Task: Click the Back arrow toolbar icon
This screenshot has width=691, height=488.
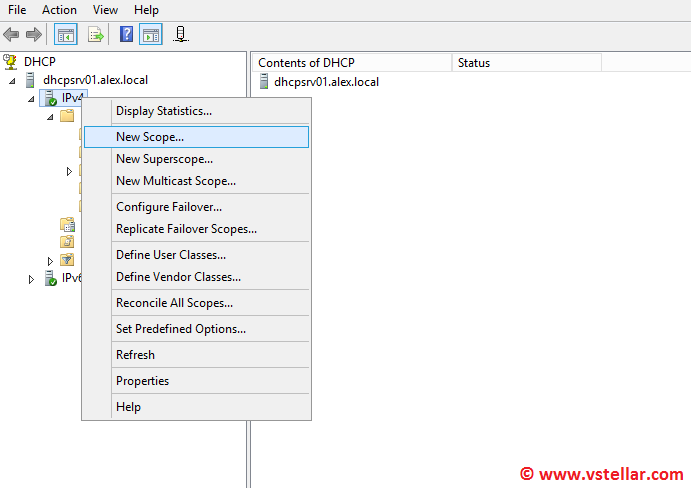Action: click(x=11, y=35)
